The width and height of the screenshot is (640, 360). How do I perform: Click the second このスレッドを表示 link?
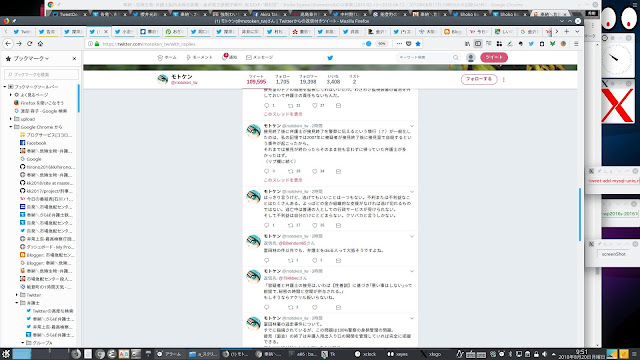(283, 180)
